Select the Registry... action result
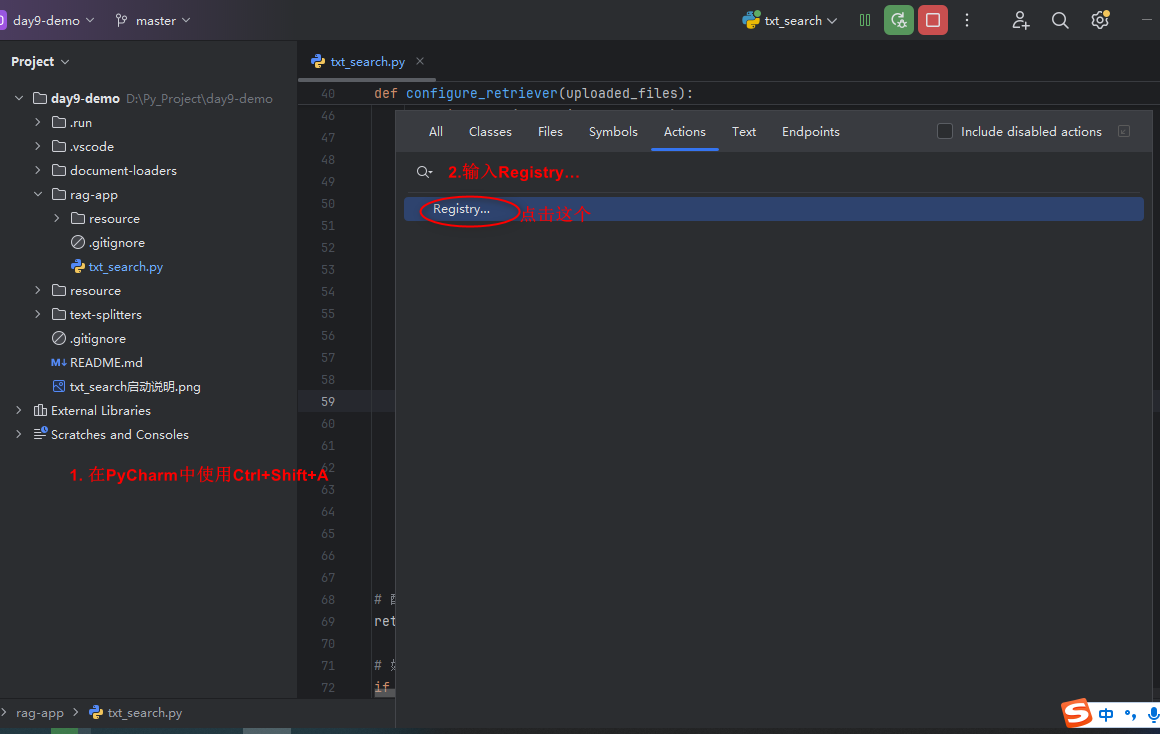1160x734 pixels. pyautogui.click(x=774, y=209)
